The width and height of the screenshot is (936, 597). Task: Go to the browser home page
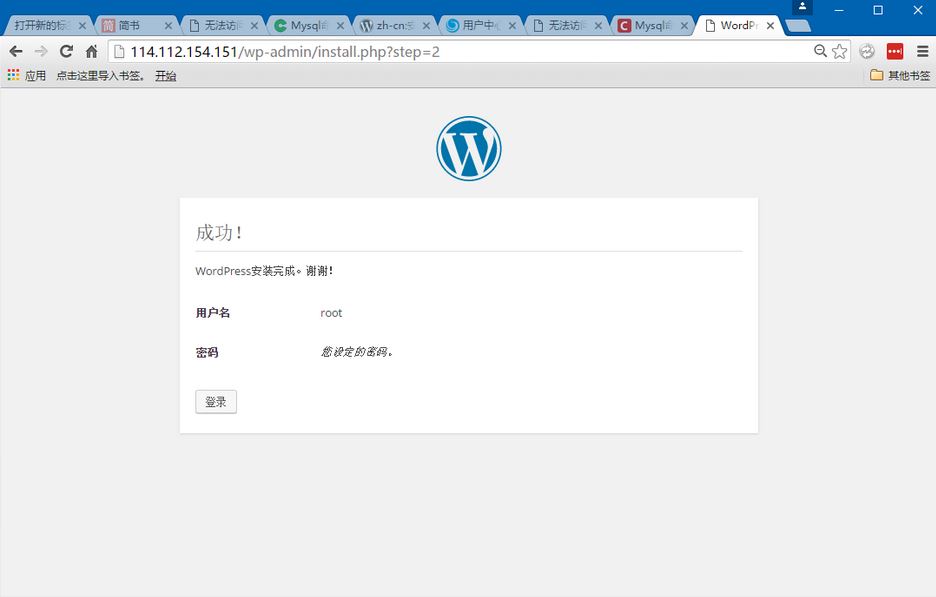(91, 51)
